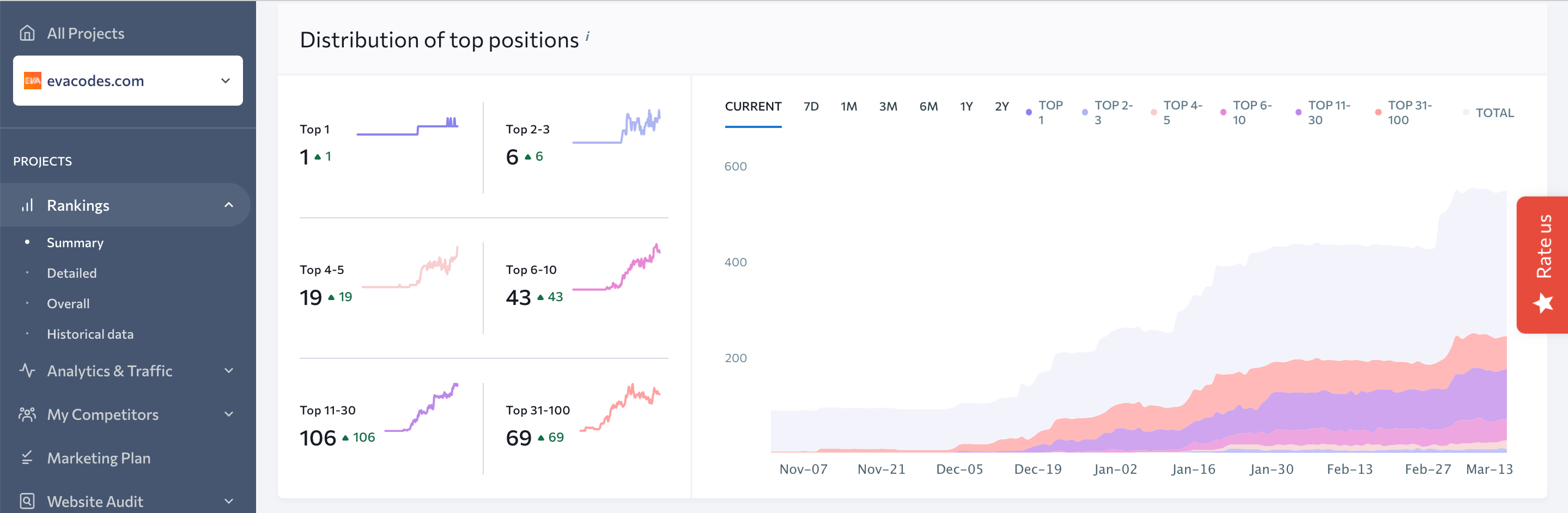This screenshot has height=513, width=1568.
Task: Click the info icon beside Distribution title
Action: tap(587, 36)
